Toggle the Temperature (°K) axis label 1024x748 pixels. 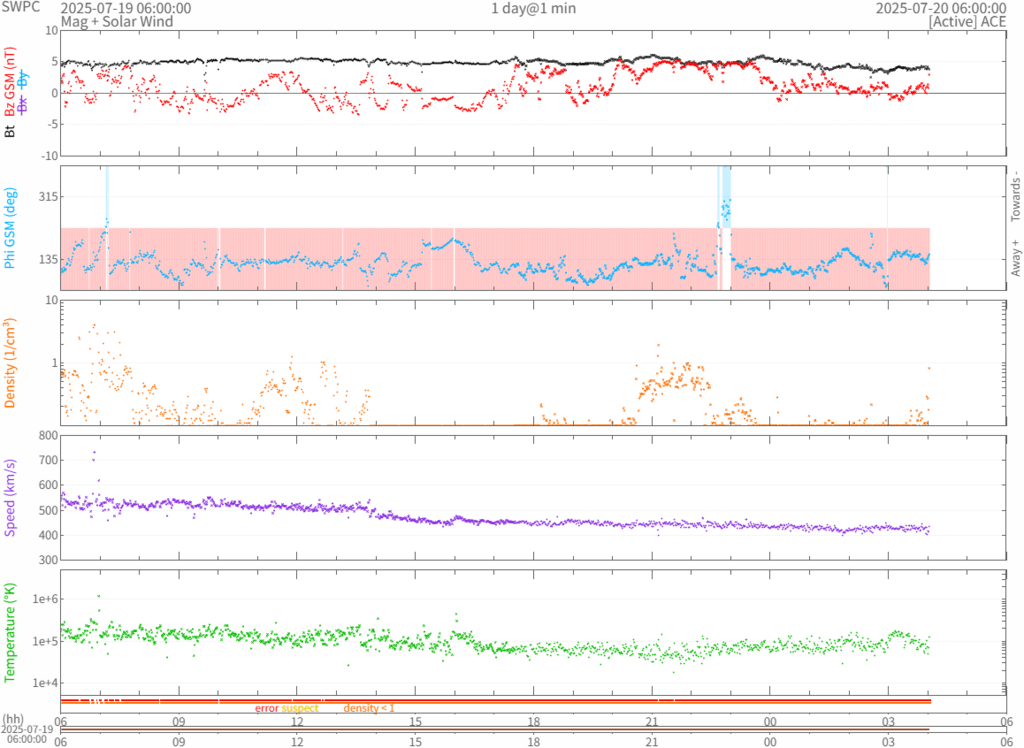(x=10, y=632)
